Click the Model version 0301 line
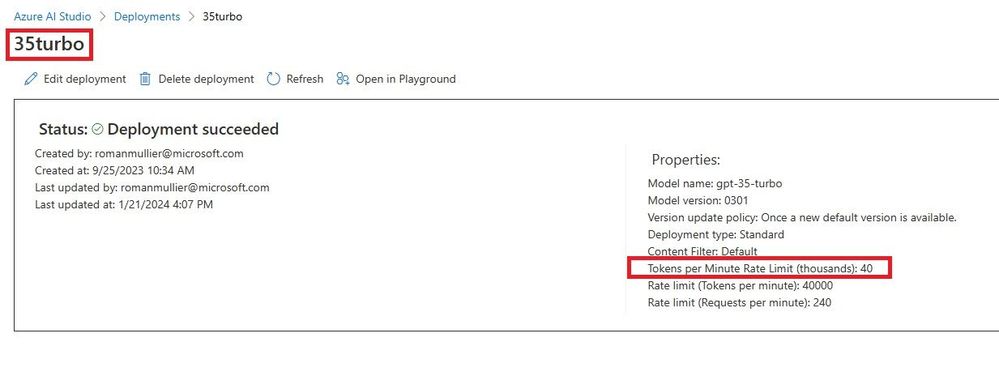Screen dimensions: 999x381 (697, 201)
